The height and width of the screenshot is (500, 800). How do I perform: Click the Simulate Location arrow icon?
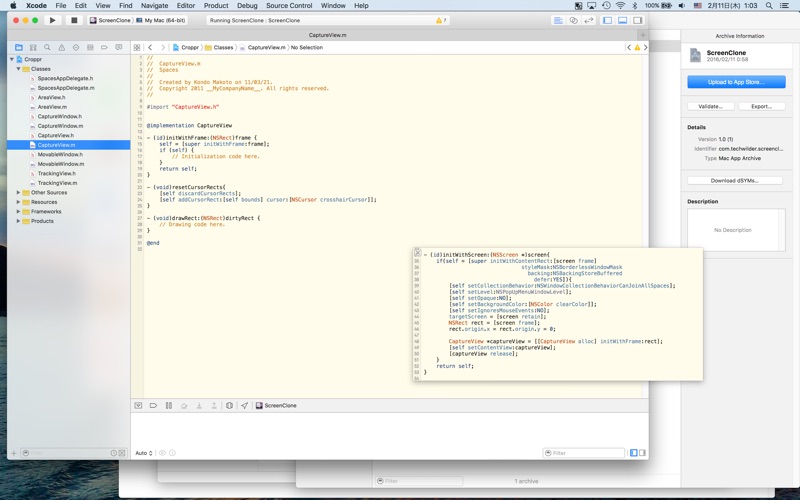click(244, 406)
